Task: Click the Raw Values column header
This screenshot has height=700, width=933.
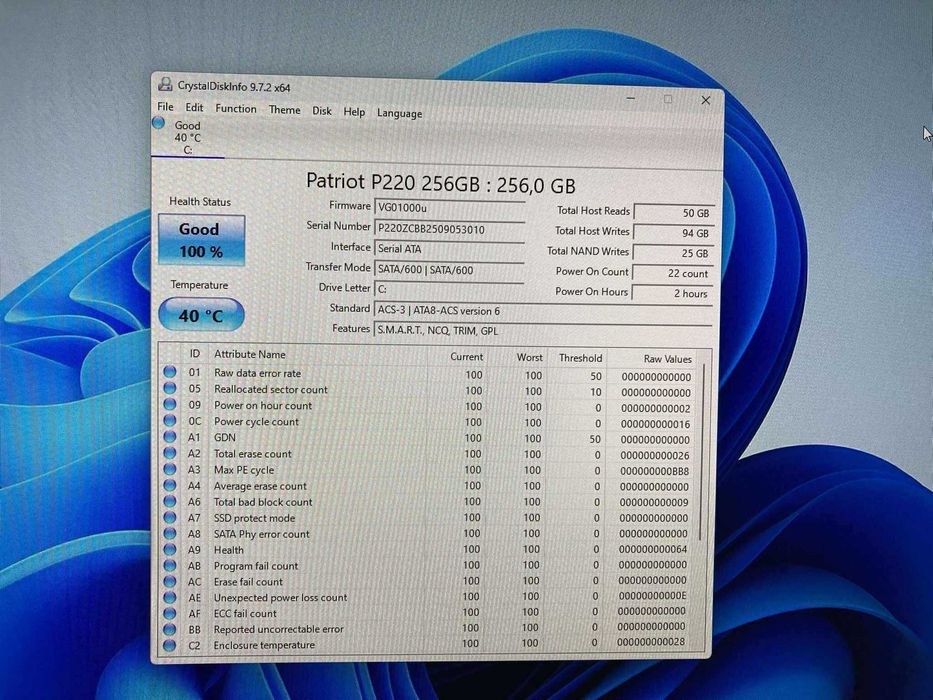Action: 668,359
